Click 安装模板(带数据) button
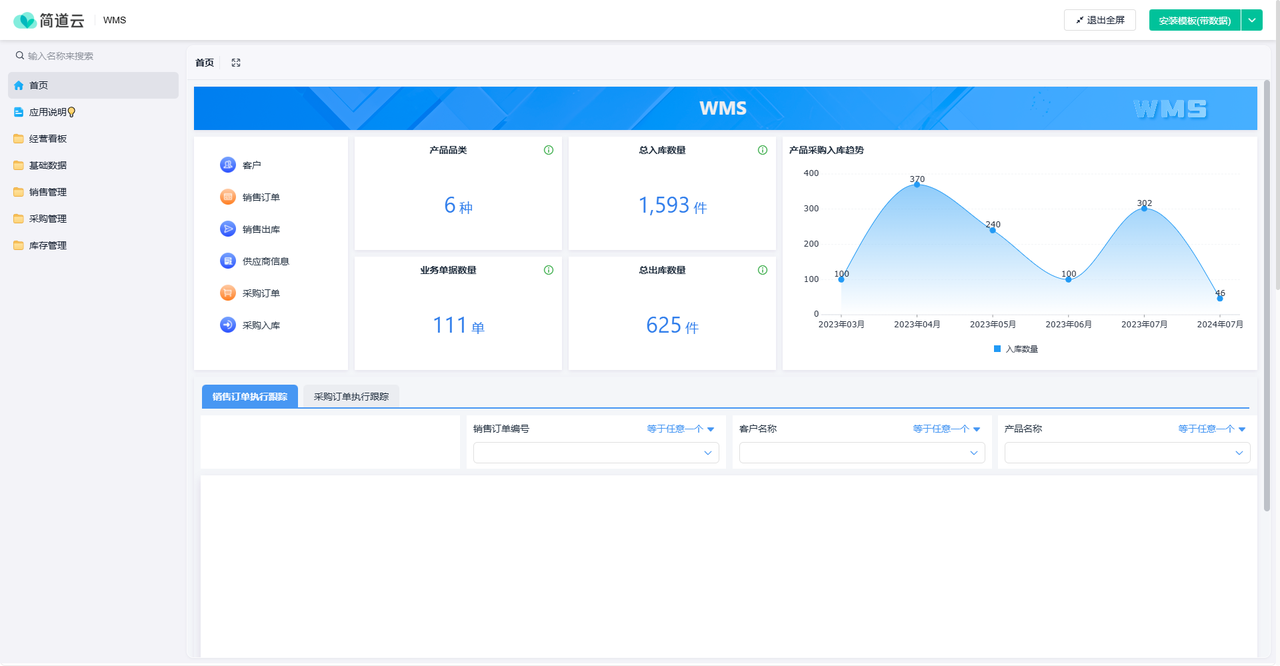This screenshot has width=1280, height=666. click(1195, 20)
